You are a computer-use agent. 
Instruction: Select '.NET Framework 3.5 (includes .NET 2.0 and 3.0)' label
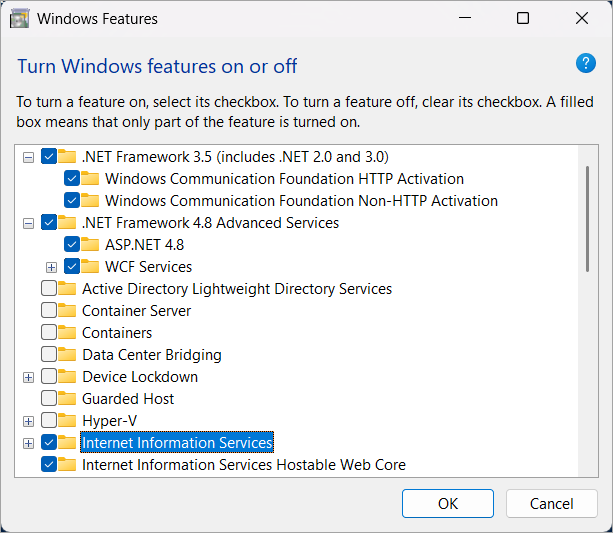coord(235,157)
